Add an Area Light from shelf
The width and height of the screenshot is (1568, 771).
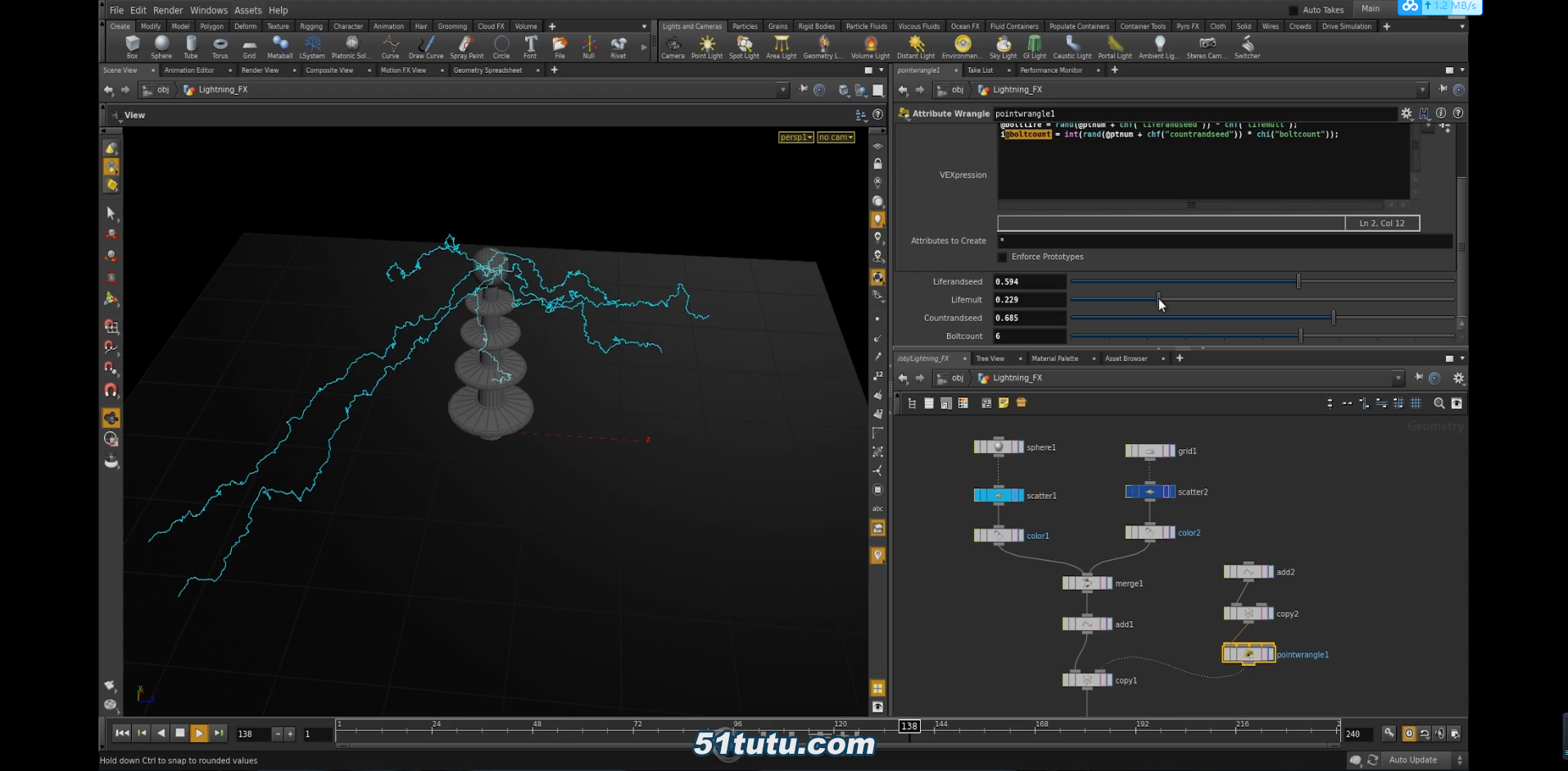(781, 47)
